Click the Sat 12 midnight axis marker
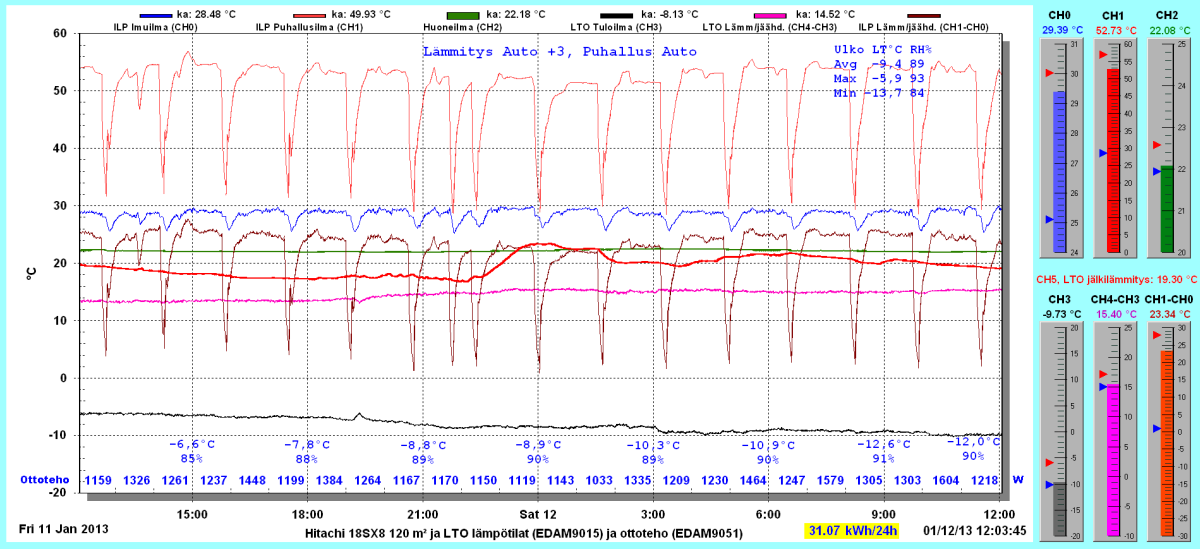Image resolution: width=1200 pixels, height=549 pixels. [538, 514]
